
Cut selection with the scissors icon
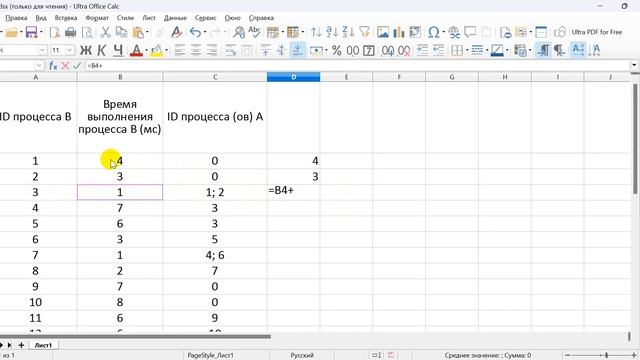point(105,32)
